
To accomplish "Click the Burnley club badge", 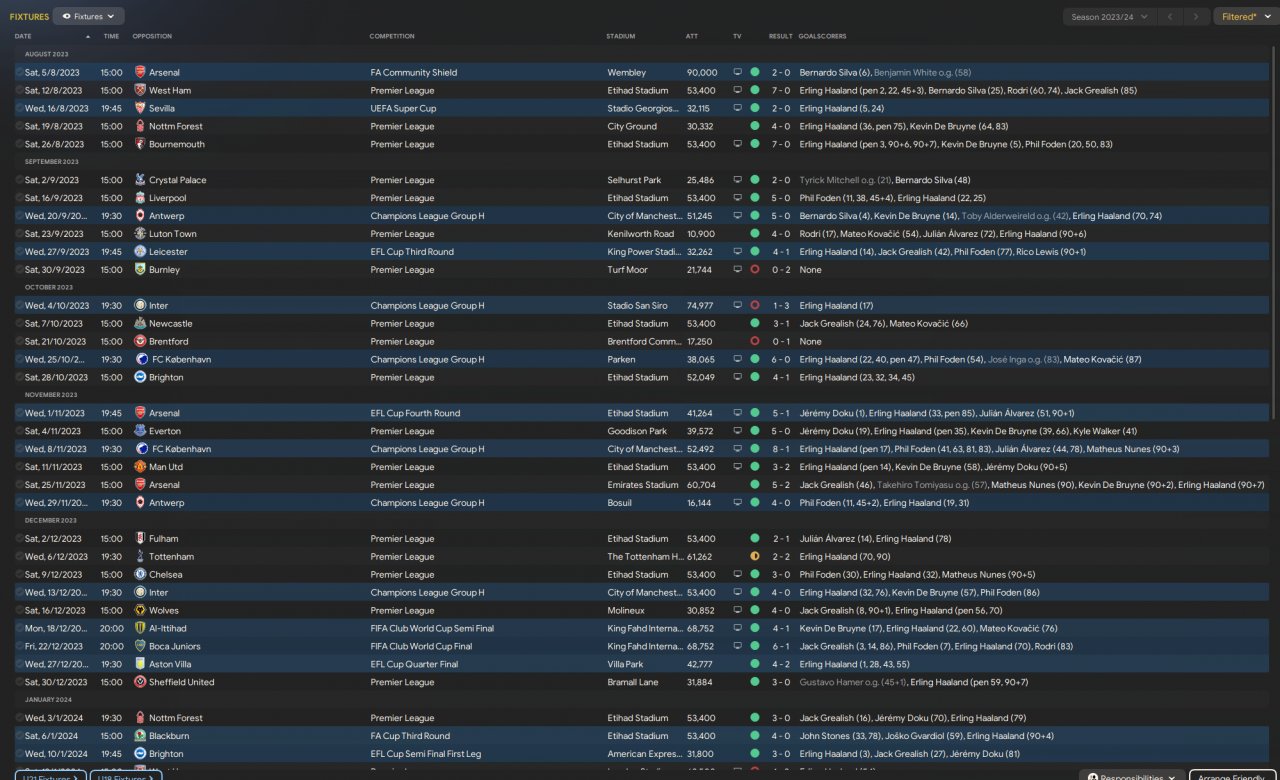I will point(140,271).
